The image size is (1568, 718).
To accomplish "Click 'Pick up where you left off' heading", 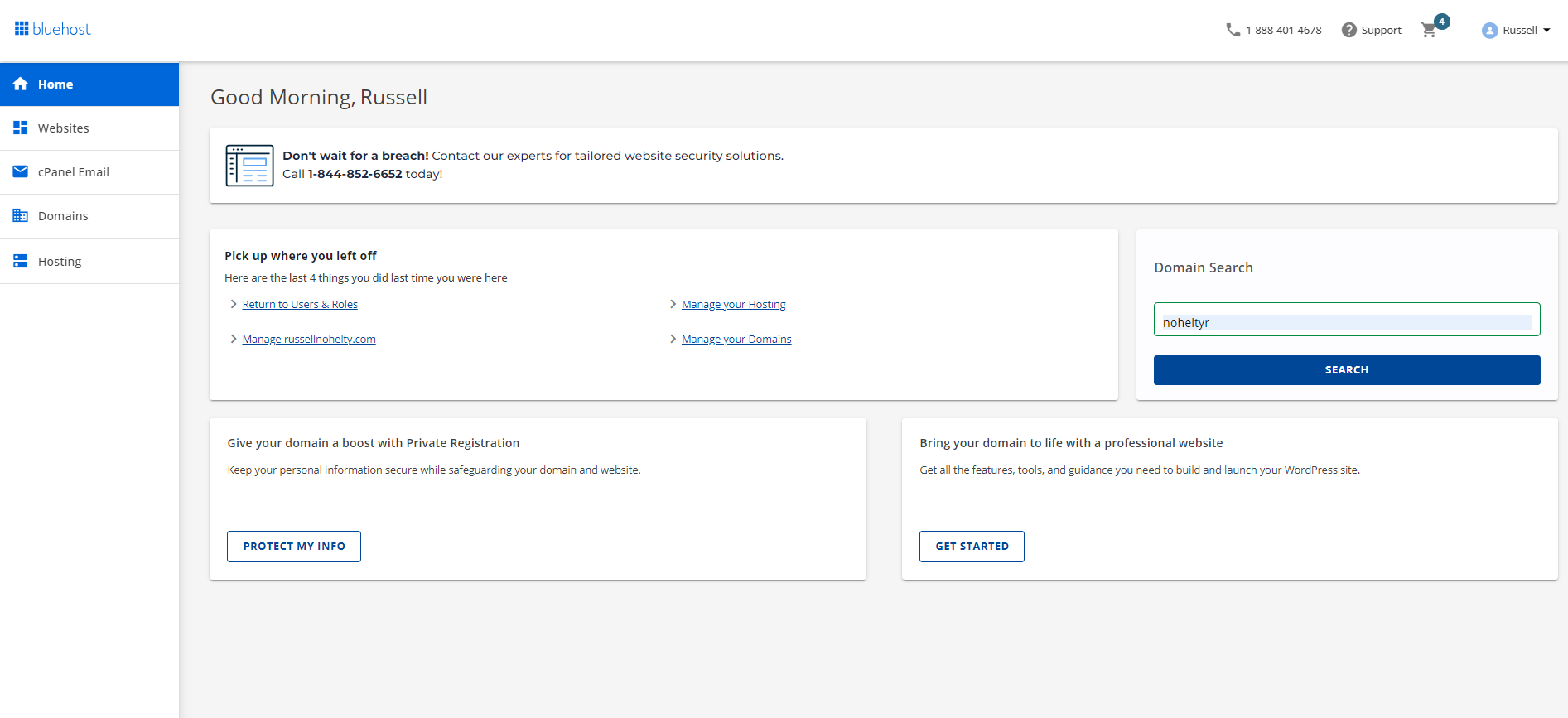I will pos(301,256).
